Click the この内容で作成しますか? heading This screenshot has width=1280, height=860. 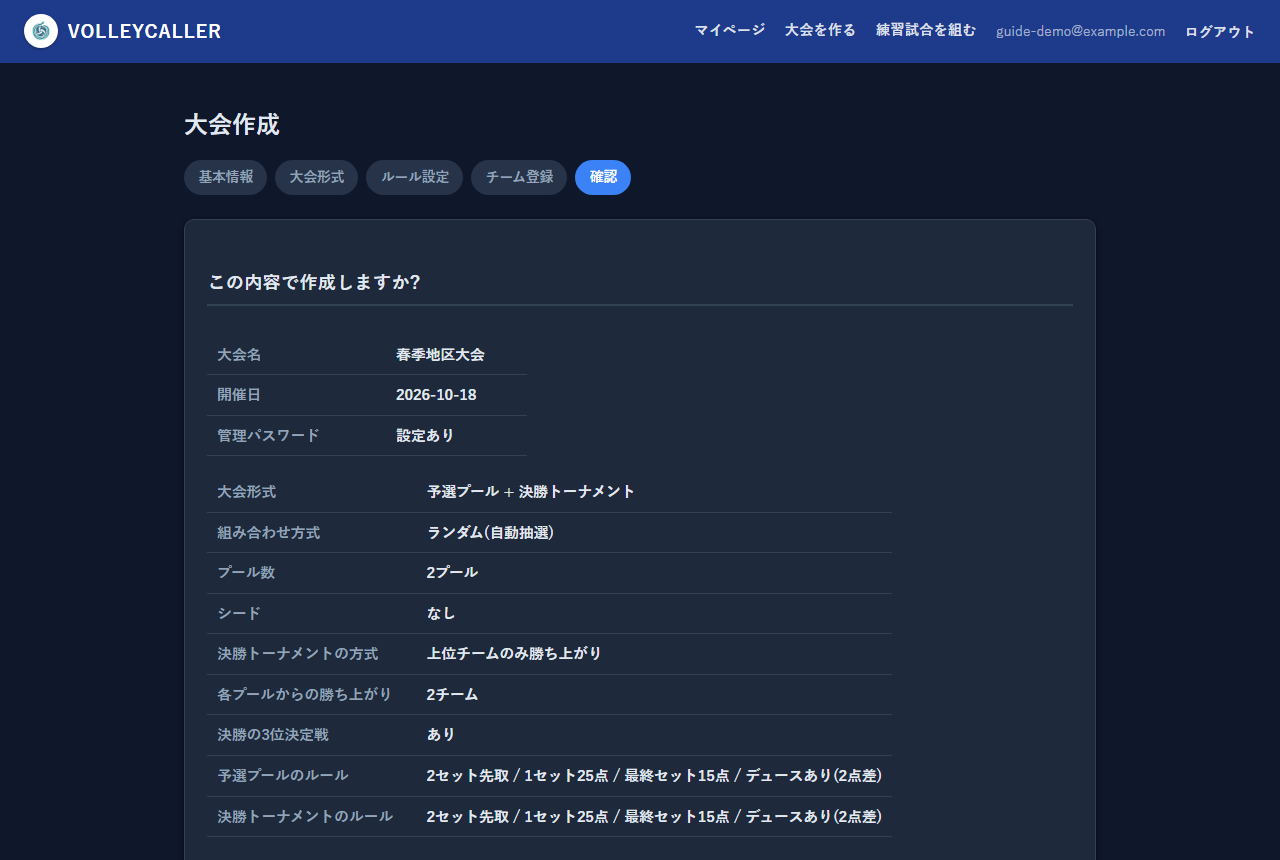click(315, 282)
